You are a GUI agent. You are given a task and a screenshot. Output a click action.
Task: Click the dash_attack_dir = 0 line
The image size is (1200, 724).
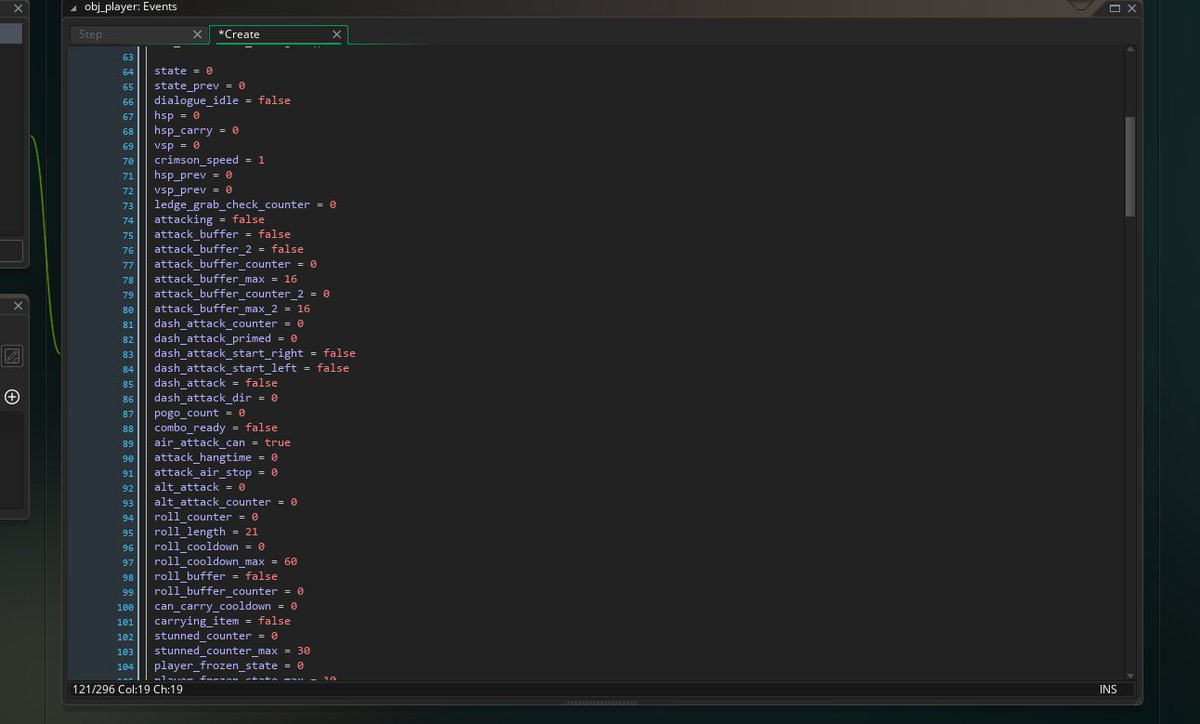(x=216, y=398)
